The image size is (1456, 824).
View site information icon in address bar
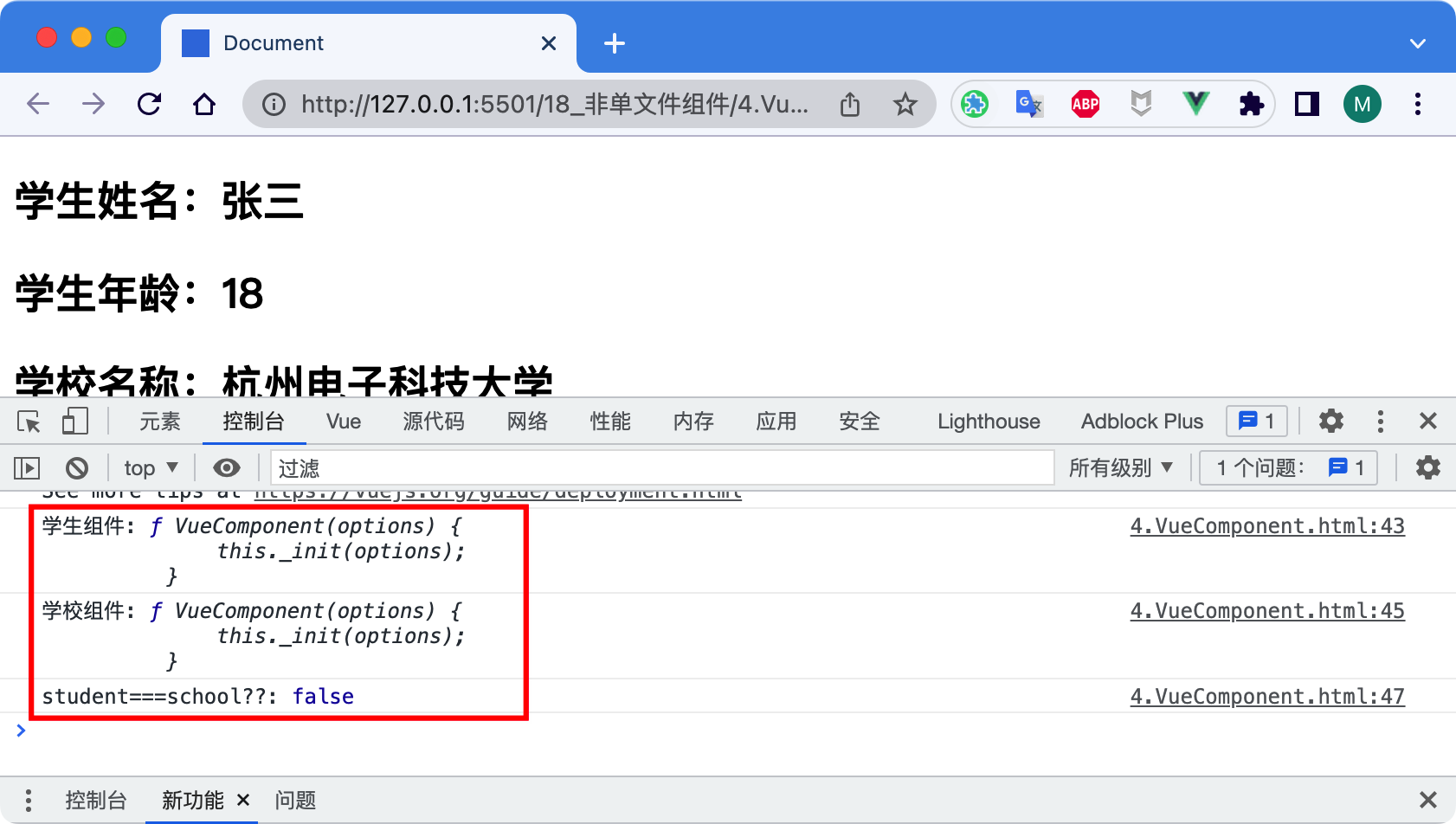pyautogui.click(x=274, y=105)
